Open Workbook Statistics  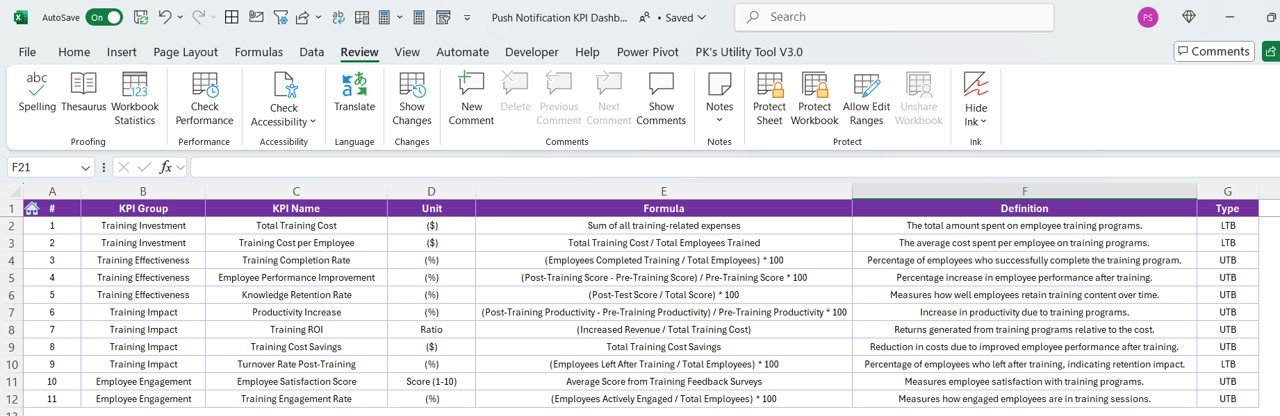(x=135, y=98)
